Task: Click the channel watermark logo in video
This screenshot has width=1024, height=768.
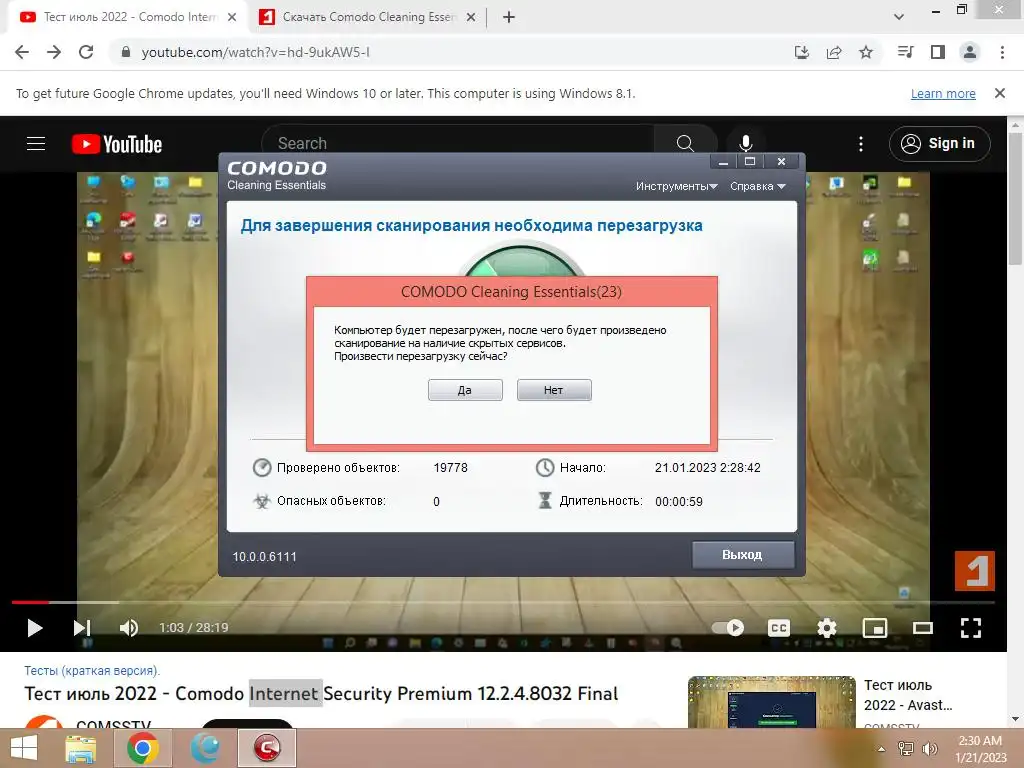Action: click(x=975, y=571)
